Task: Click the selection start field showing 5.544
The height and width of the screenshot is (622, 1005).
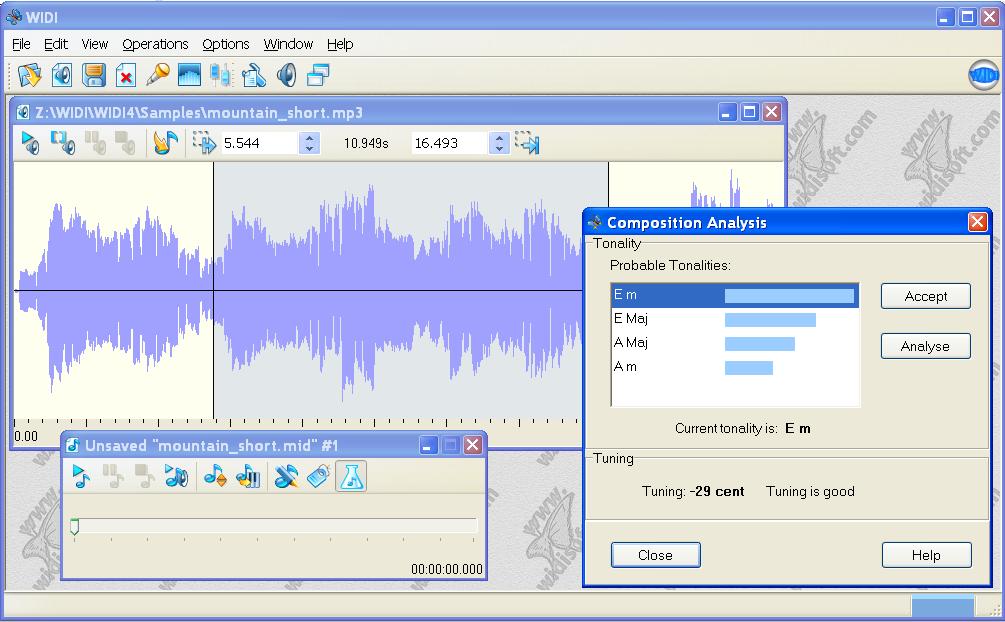Action: [x=259, y=143]
